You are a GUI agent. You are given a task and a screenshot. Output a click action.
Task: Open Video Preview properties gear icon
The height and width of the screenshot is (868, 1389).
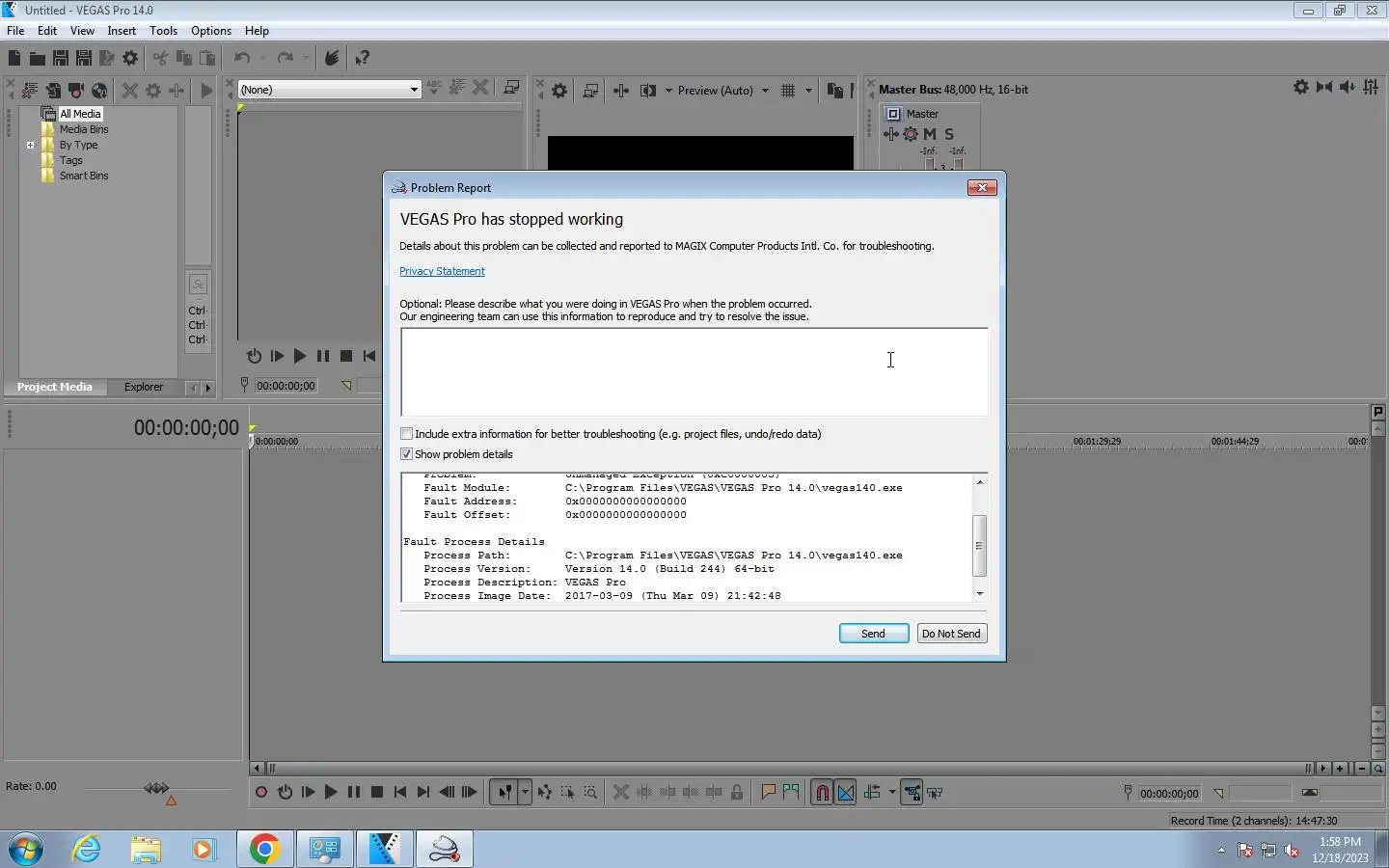559,91
